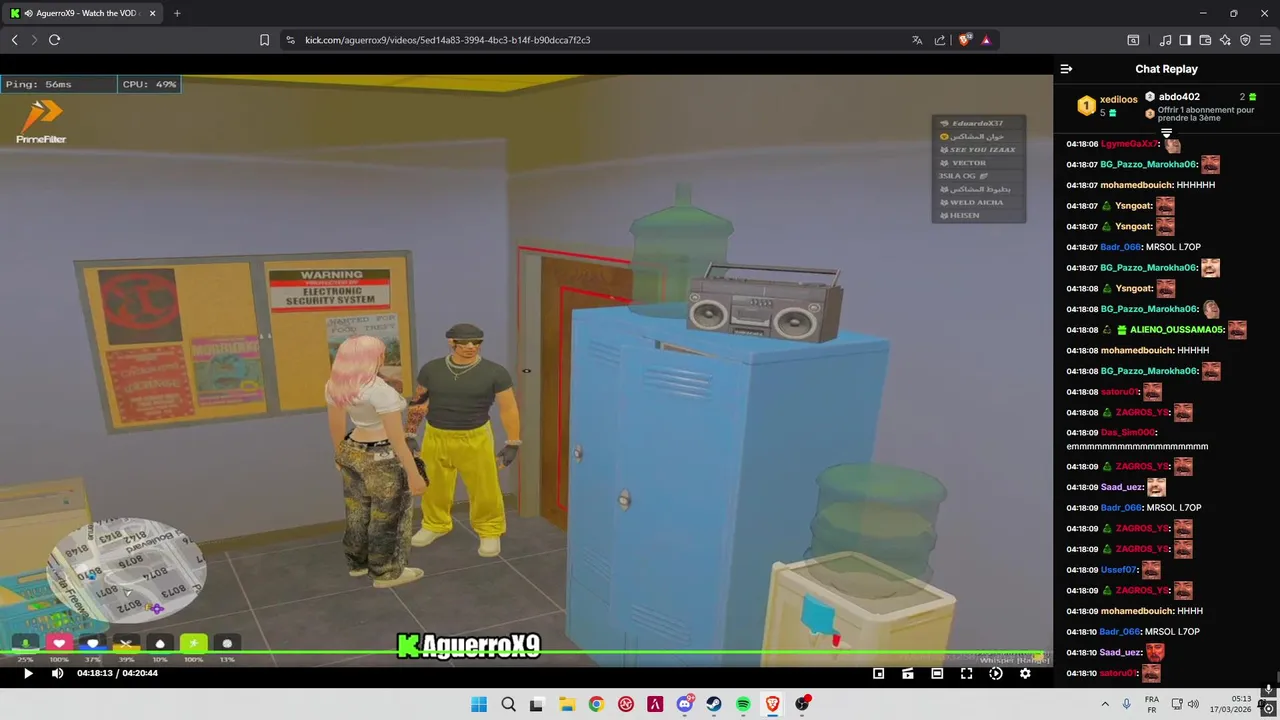Screen dimensions: 1280x720
Task: Open Windows Start menu
Action: click(x=479, y=704)
